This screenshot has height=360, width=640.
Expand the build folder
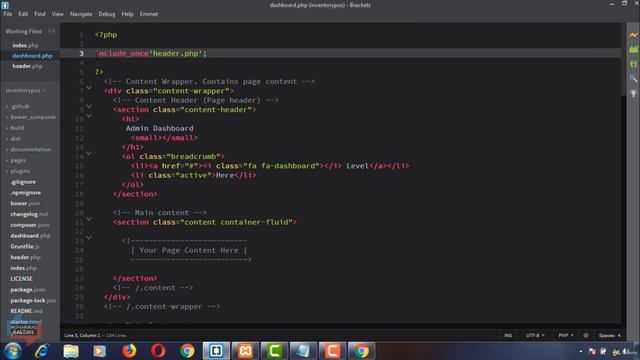(16, 128)
